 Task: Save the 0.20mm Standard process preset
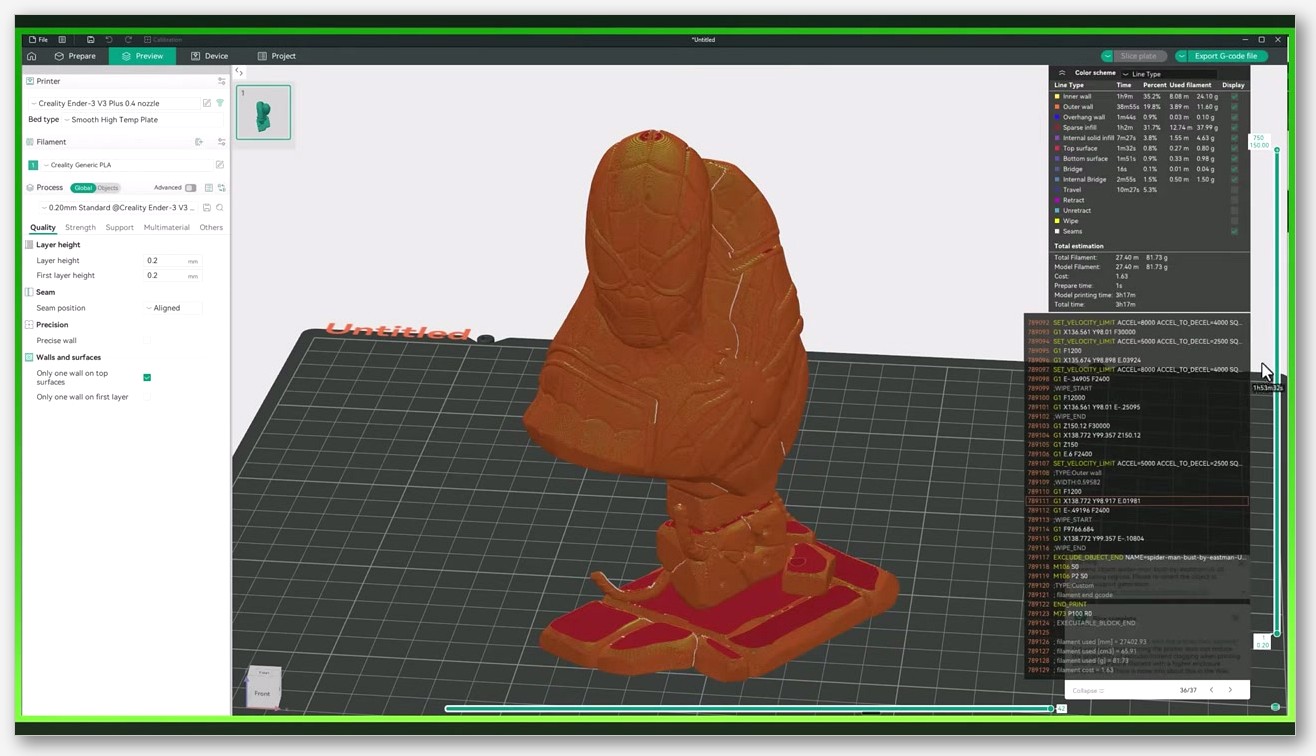tap(207, 208)
